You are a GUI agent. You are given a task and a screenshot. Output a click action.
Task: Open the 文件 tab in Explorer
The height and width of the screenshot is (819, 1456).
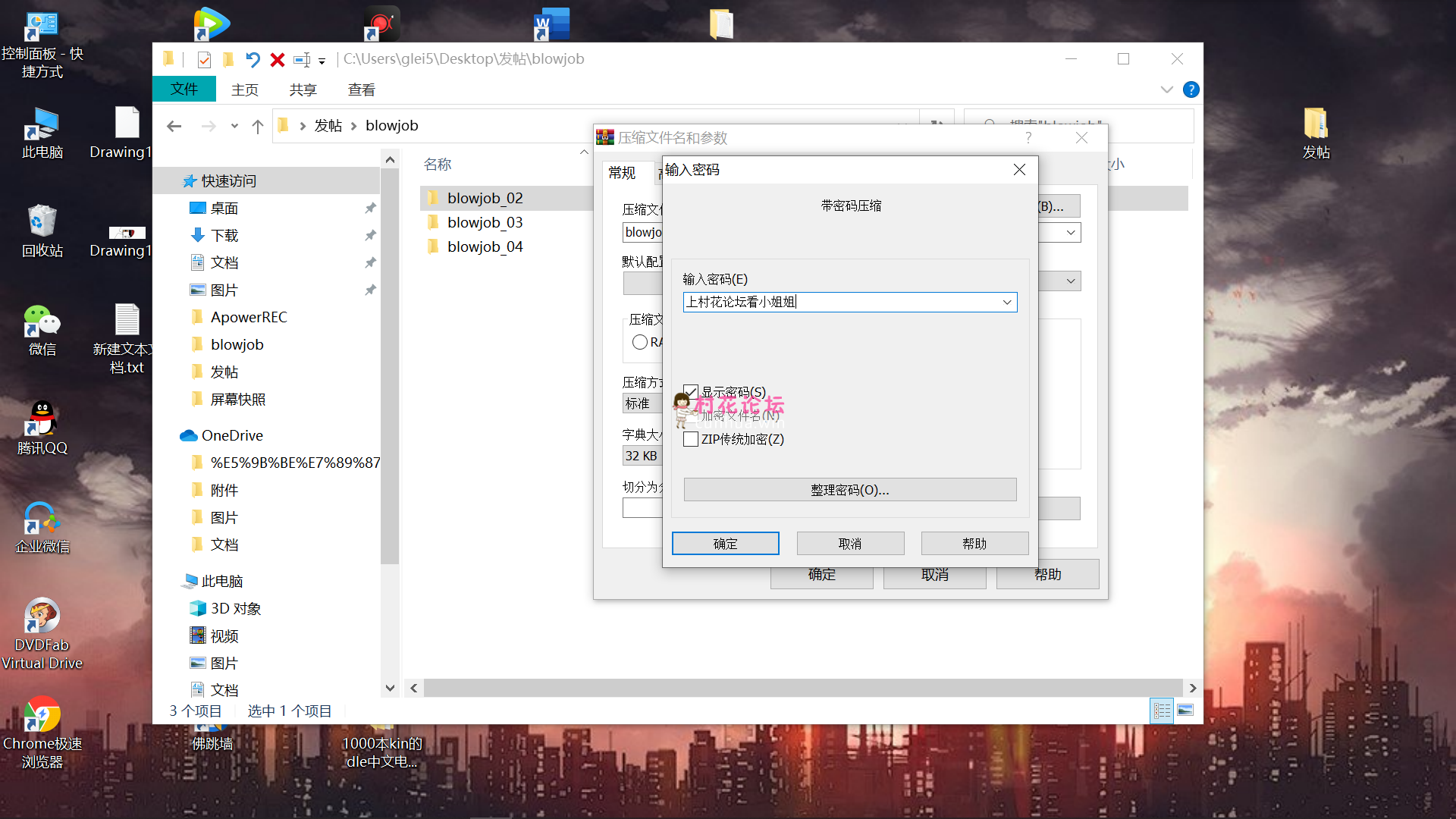pos(184,89)
